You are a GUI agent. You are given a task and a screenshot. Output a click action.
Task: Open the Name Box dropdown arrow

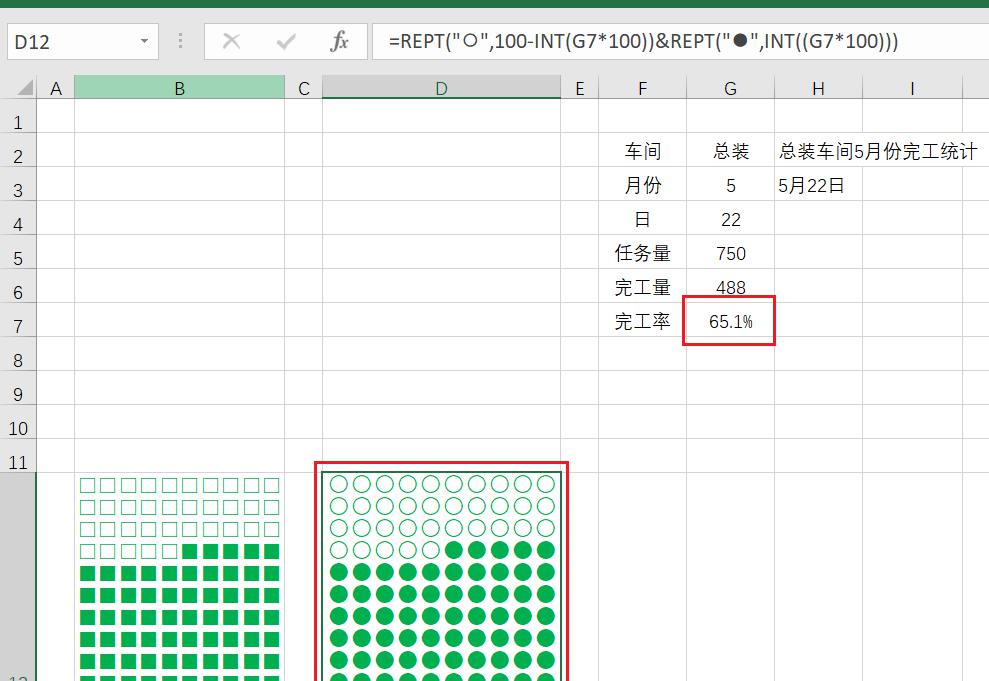tap(144, 42)
